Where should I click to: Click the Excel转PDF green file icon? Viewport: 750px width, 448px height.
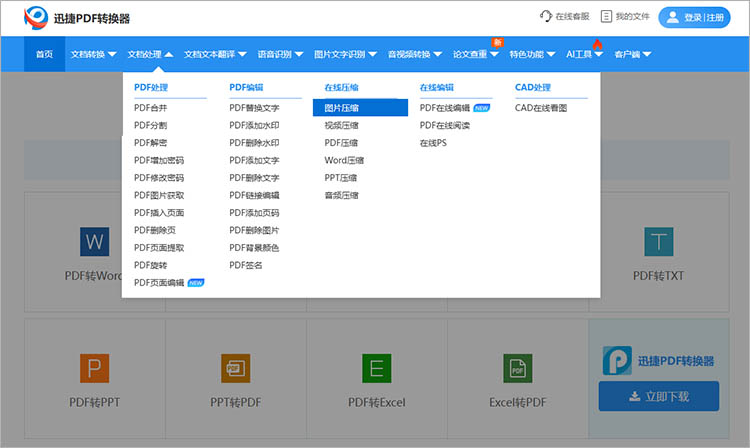518,368
